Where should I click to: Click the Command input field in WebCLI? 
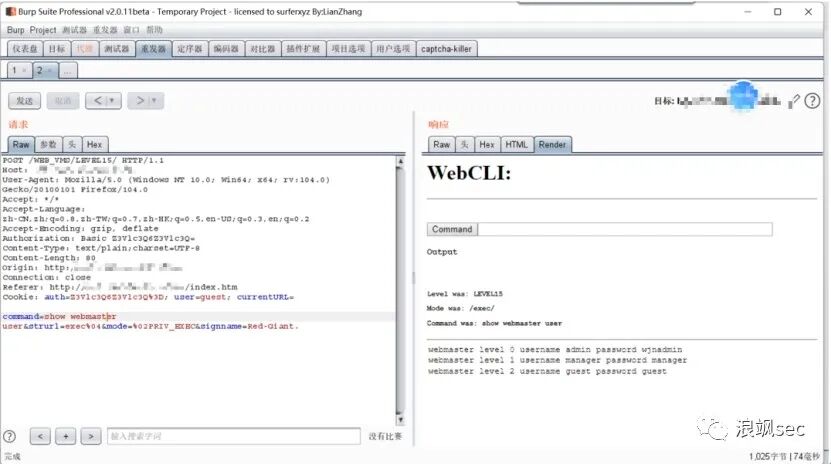click(x=625, y=229)
